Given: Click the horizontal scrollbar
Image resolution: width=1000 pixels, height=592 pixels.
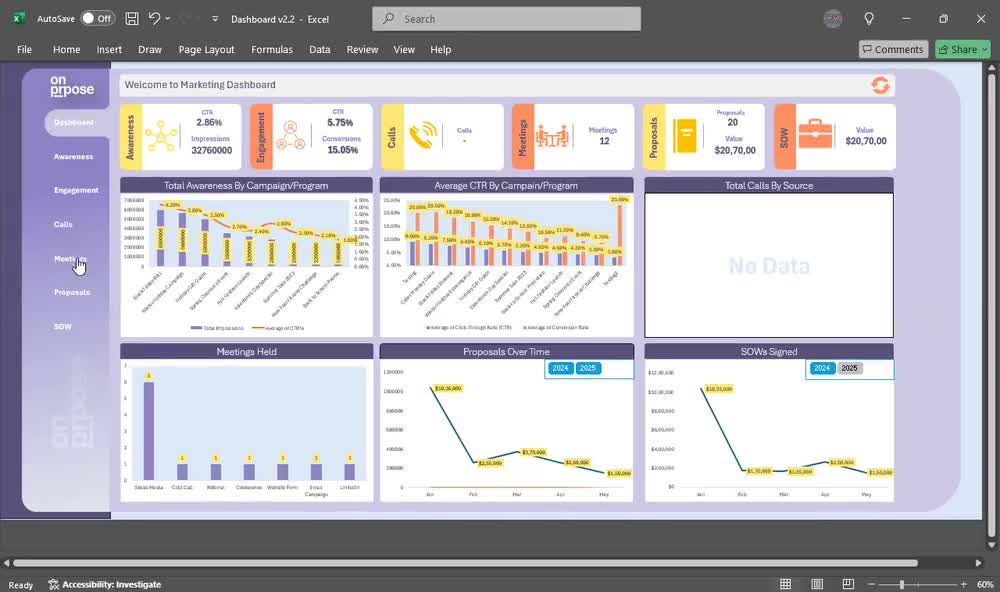Looking at the screenshot, I should pos(465,563).
